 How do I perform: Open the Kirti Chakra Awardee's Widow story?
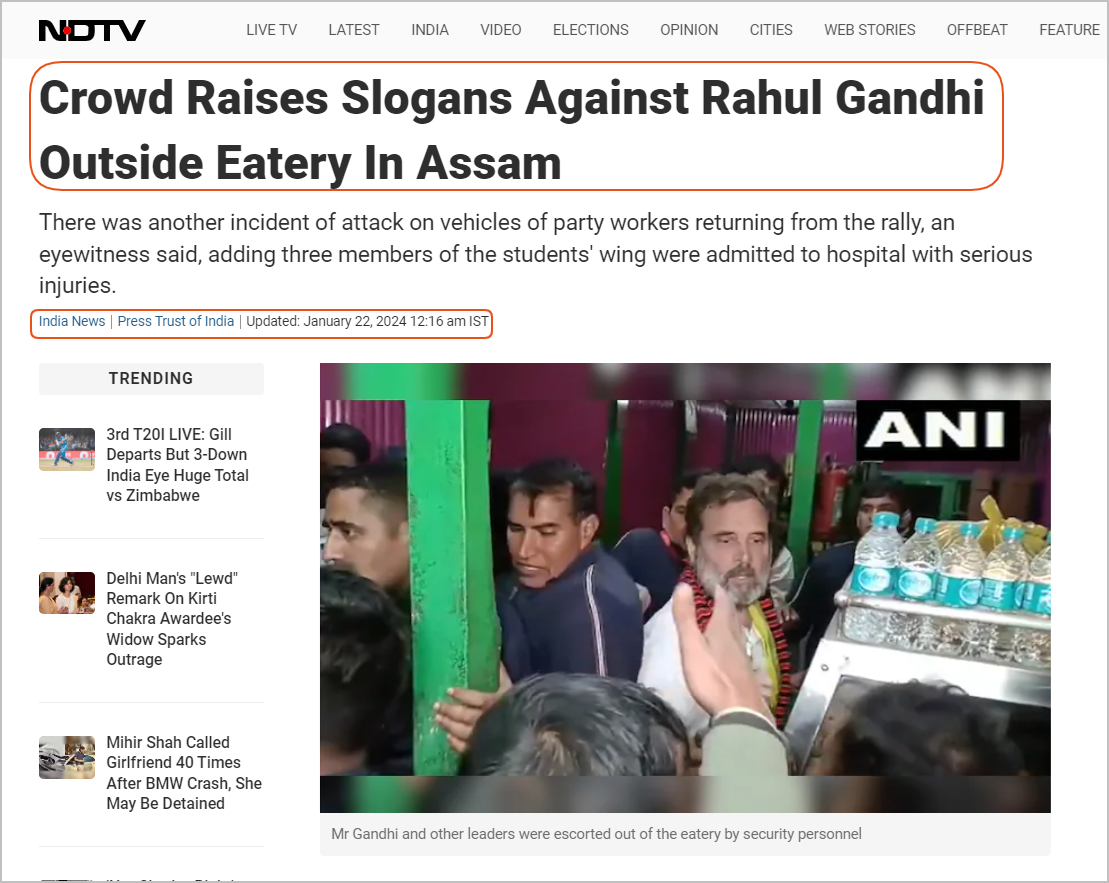tap(172, 618)
